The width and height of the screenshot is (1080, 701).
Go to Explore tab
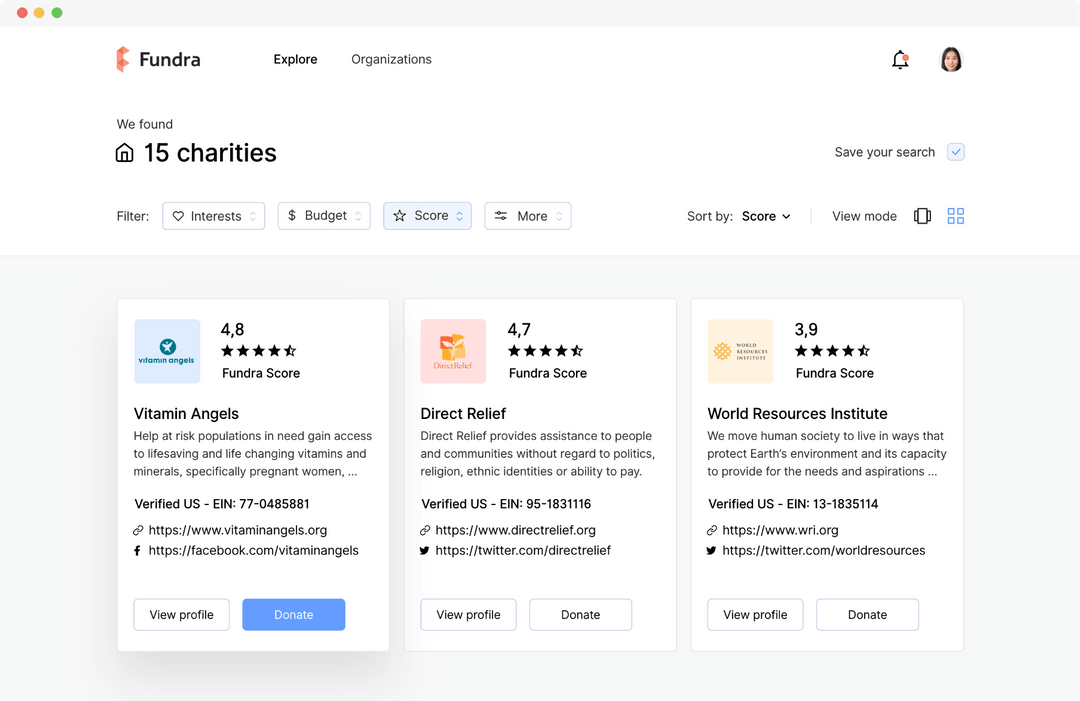coord(295,59)
